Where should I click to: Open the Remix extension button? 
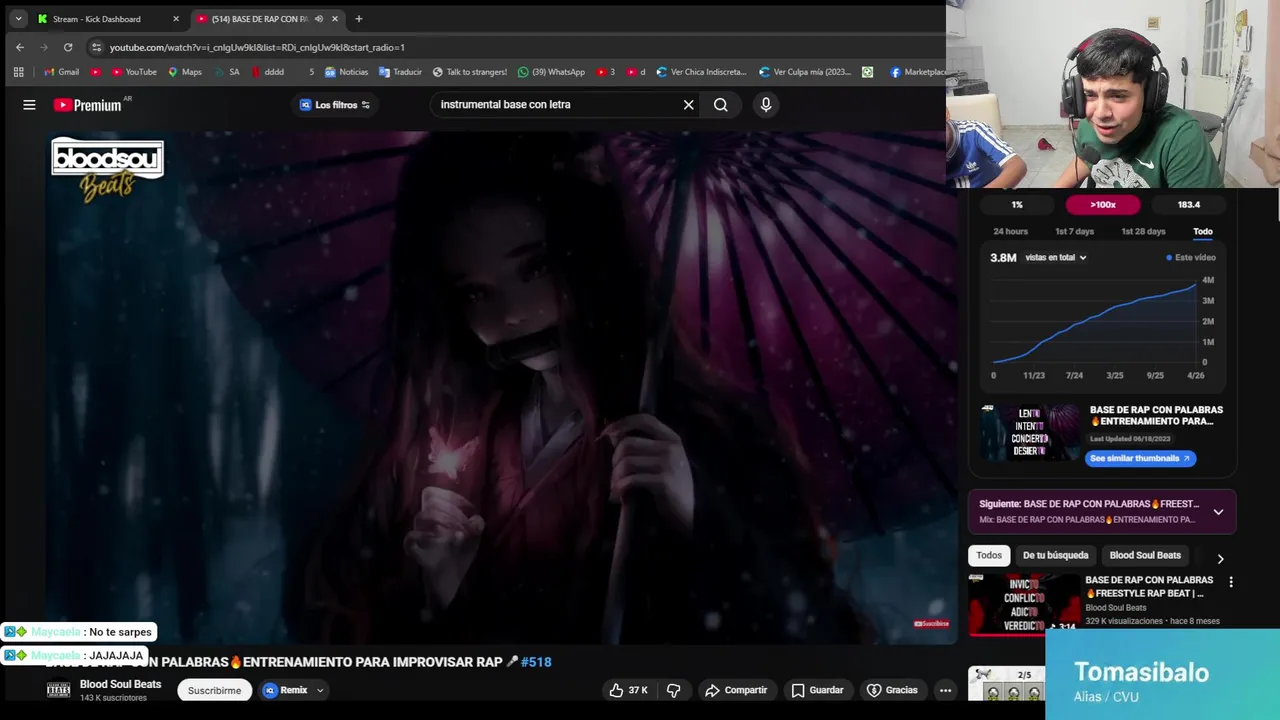coord(286,690)
